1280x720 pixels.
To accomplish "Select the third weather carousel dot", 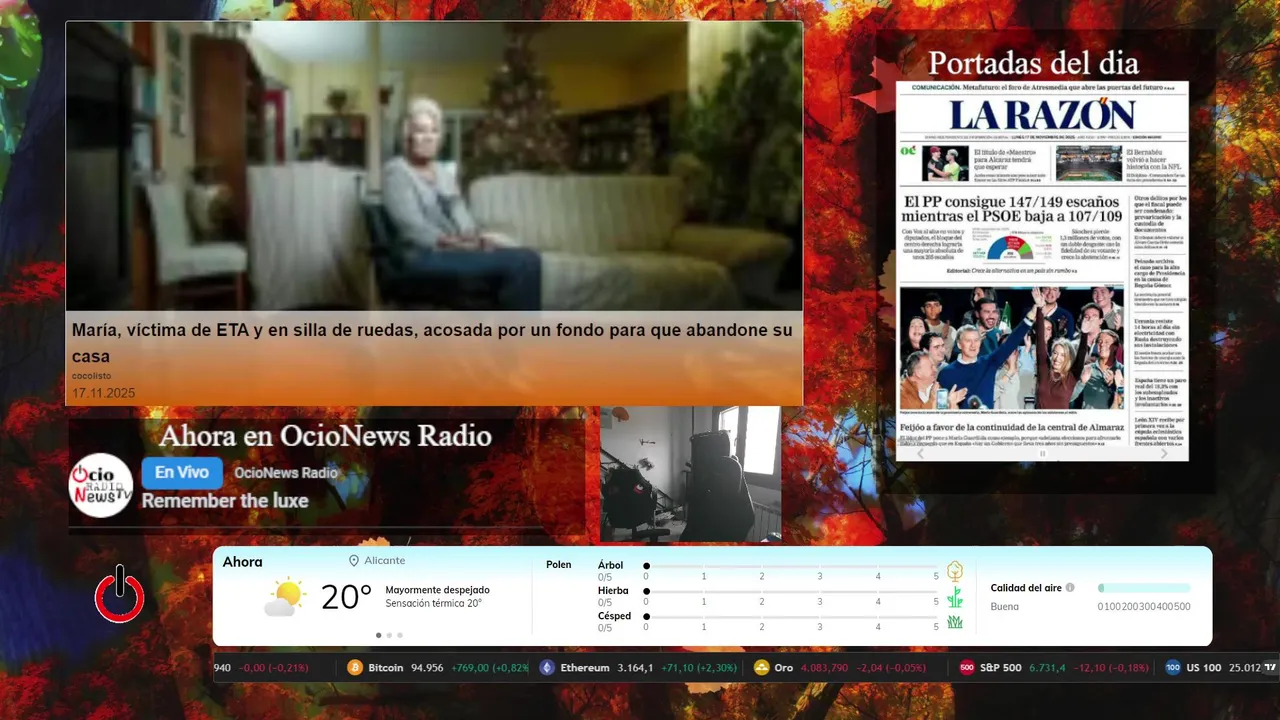I will 400,635.
